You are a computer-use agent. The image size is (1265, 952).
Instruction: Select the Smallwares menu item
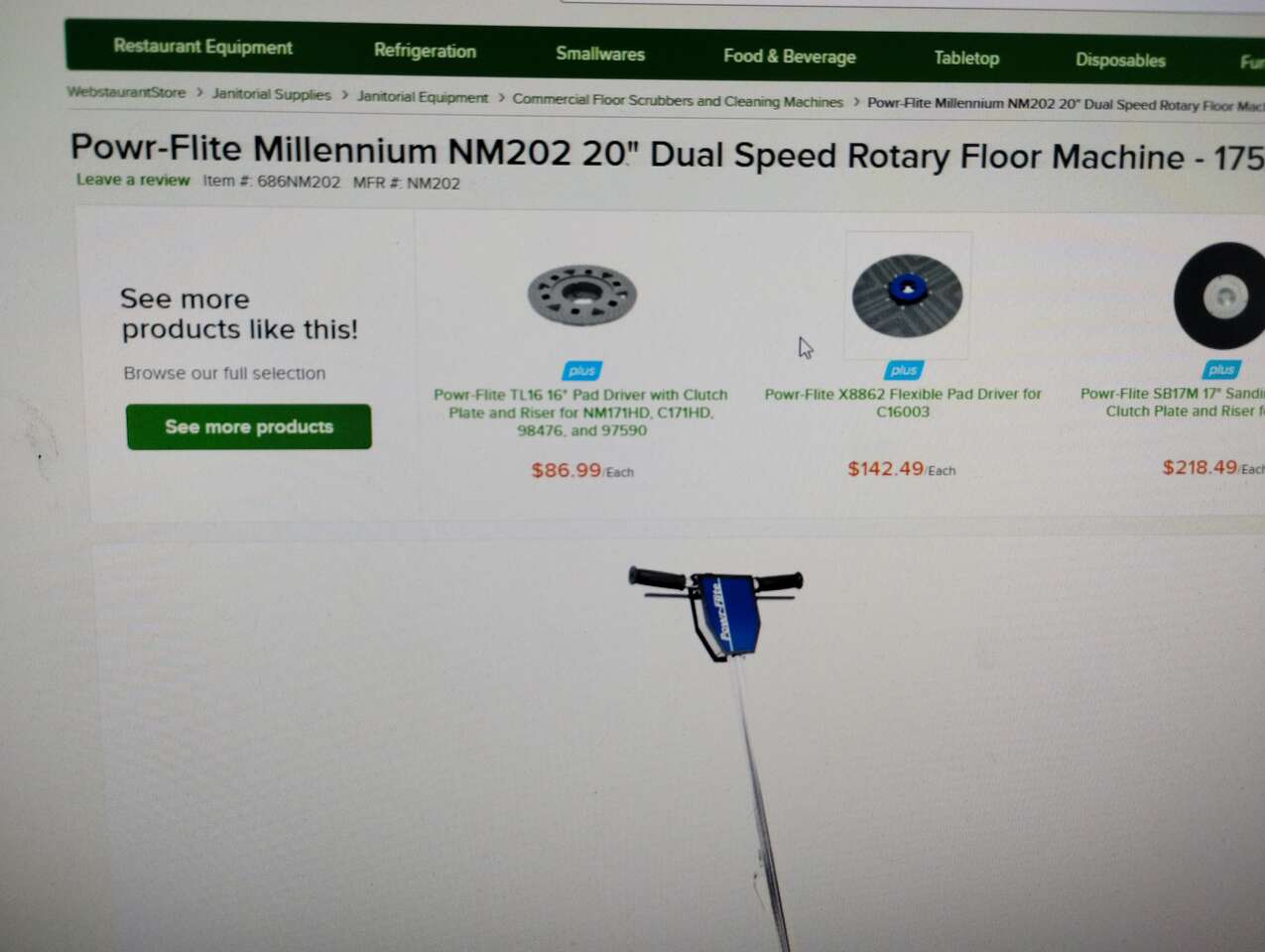coord(600,54)
